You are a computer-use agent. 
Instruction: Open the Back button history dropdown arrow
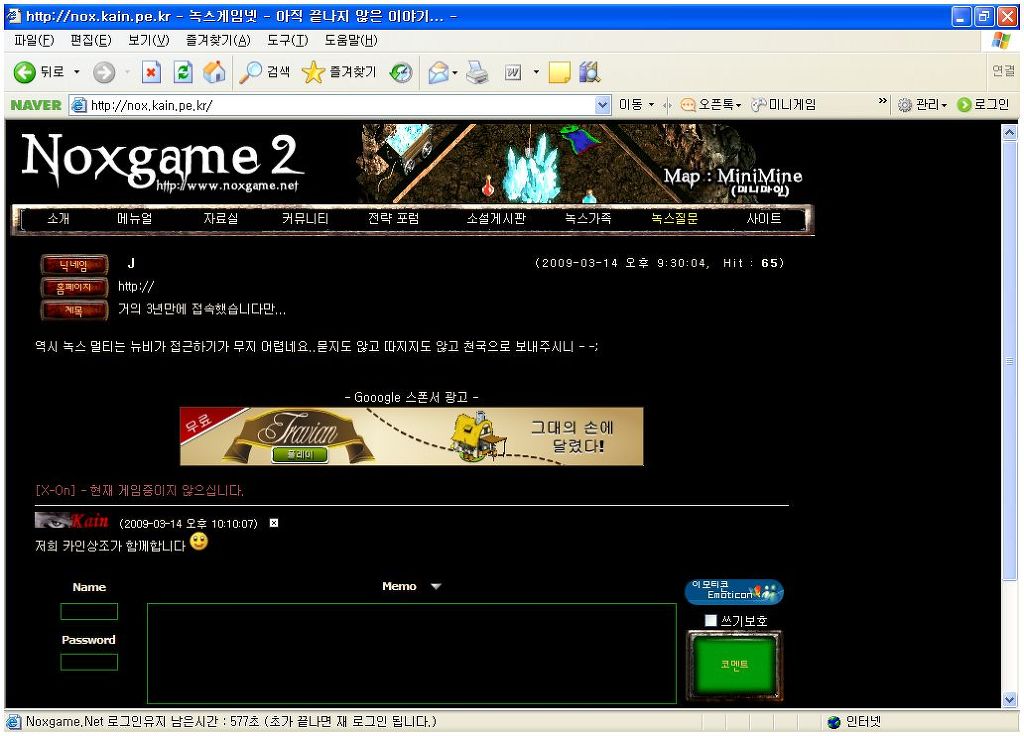[x=76, y=72]
